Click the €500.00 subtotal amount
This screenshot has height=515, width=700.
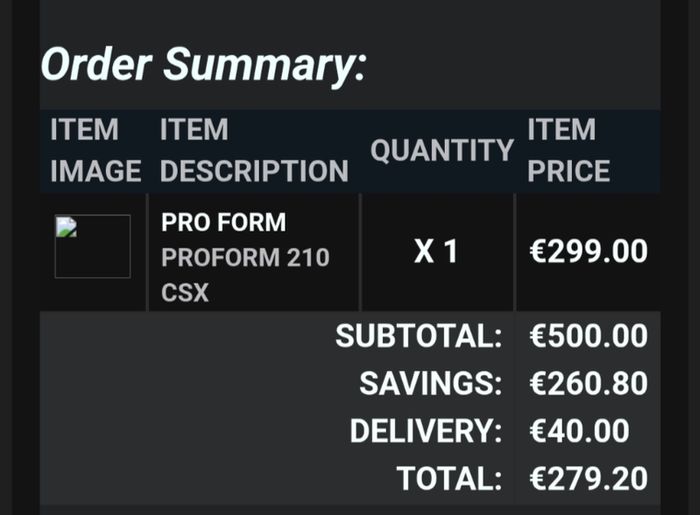click(x=588, y=336)
